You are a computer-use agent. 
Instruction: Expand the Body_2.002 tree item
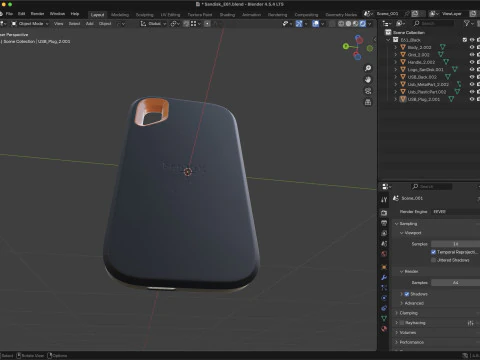click(x=396, y=47)
